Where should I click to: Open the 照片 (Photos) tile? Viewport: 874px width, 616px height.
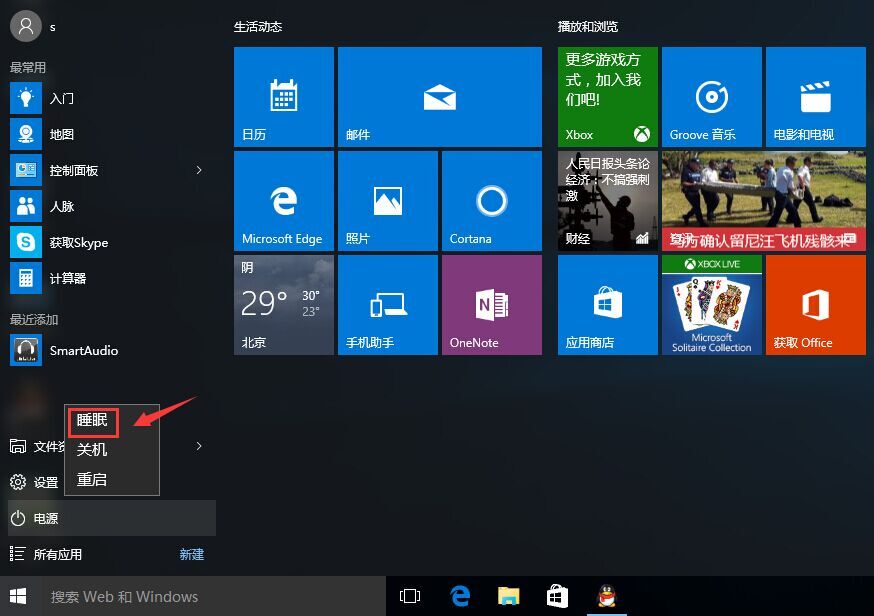pos(387,200)
